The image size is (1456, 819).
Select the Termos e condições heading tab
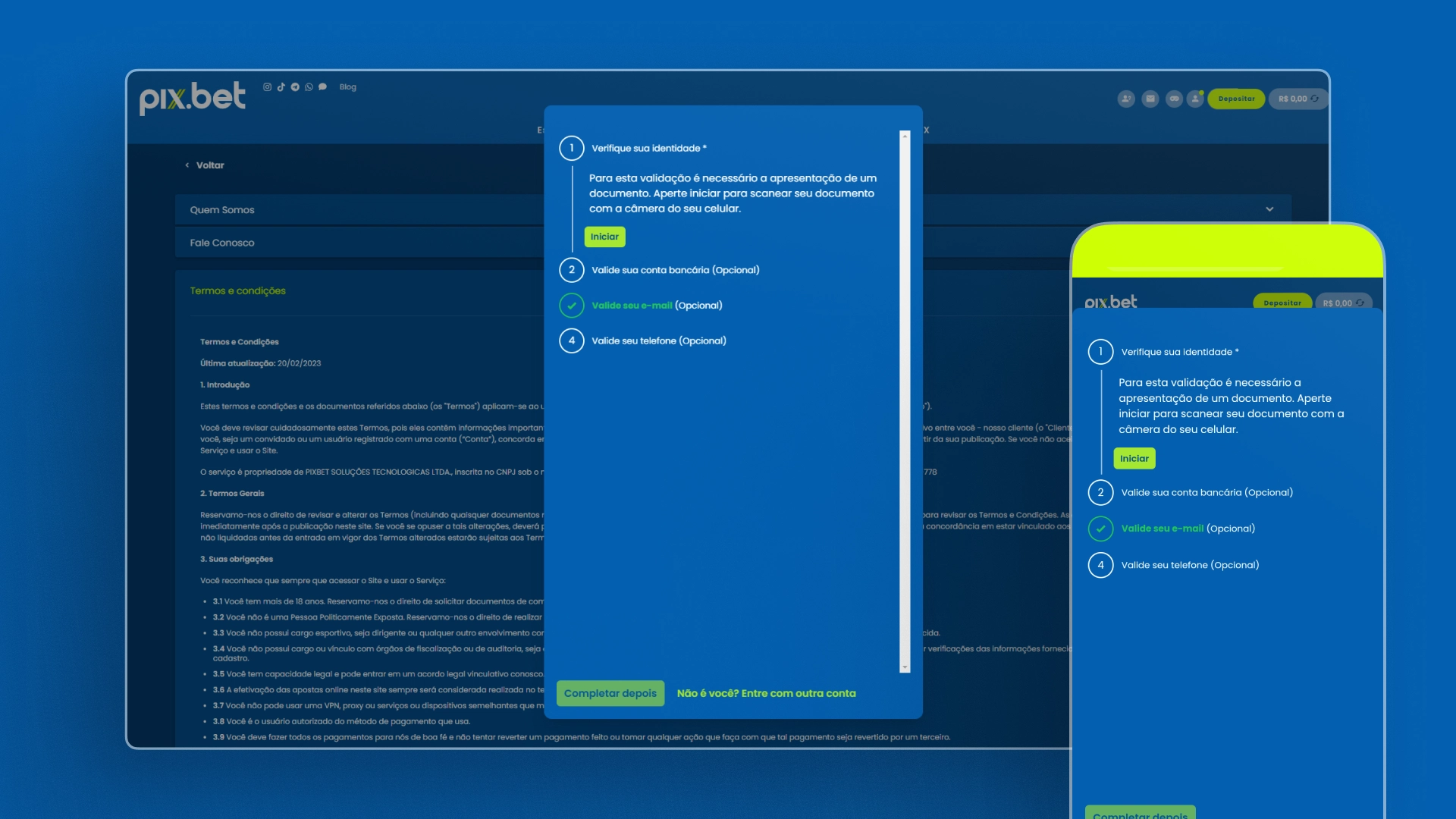[238, 291]
